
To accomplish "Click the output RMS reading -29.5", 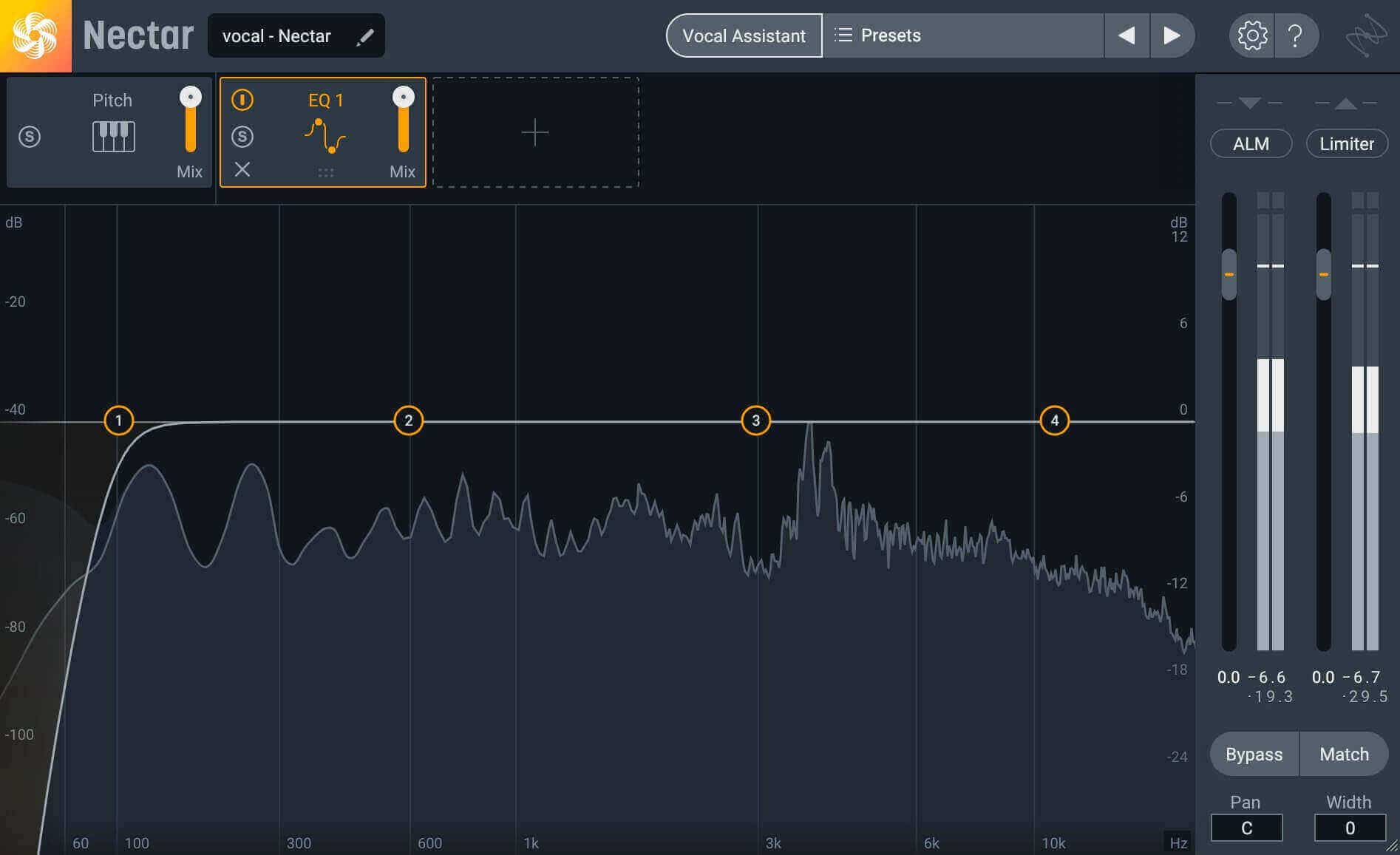I will [1365, 697].
